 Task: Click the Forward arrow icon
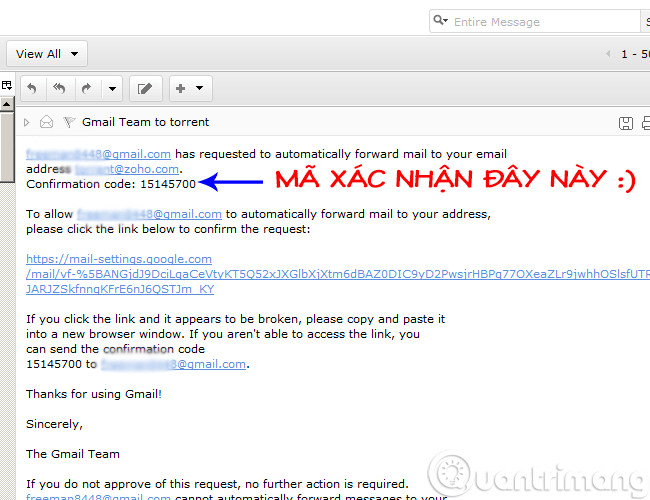point(87,88)
